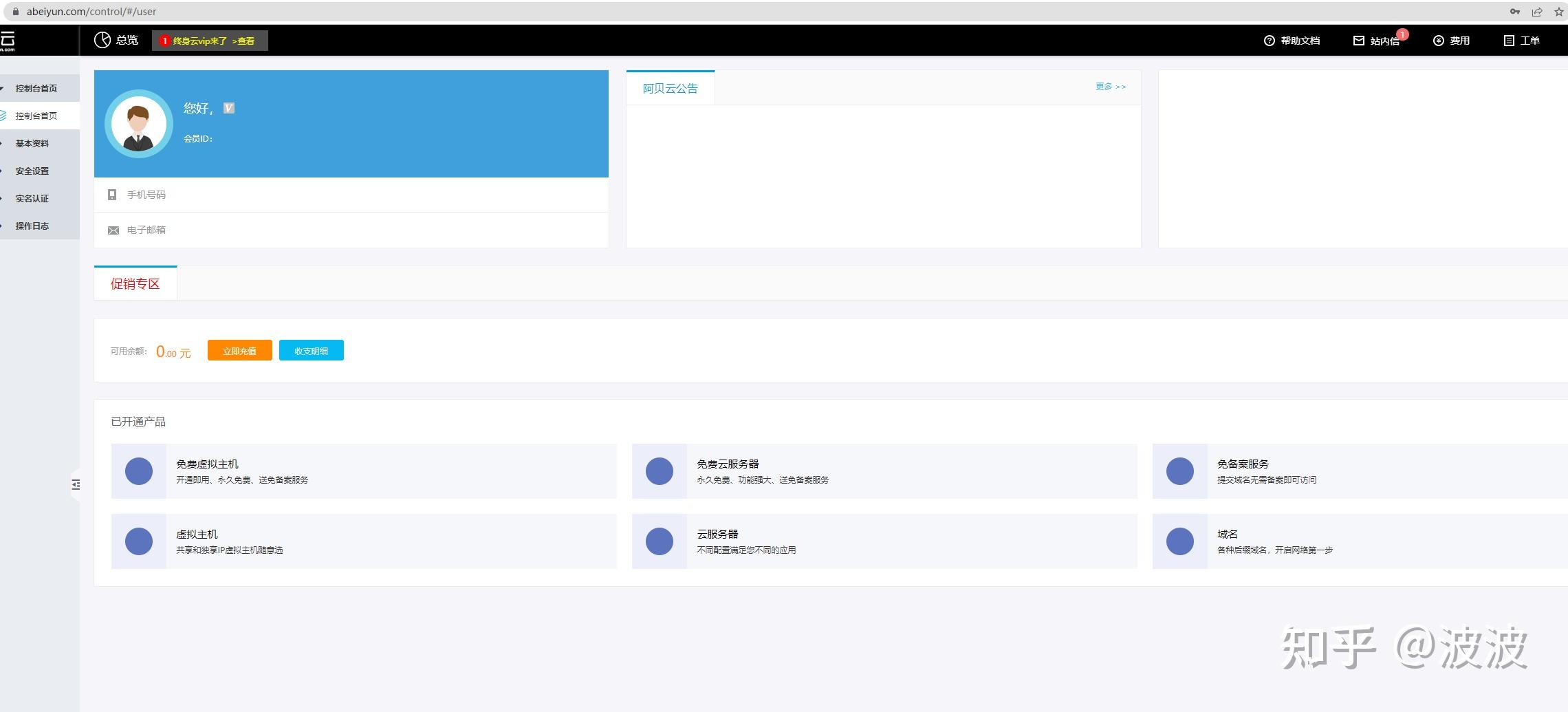This screenshot has width=1568, height=712.
Task: Collapse the left sidebar with the toggle handle
Action: [76, 485]
